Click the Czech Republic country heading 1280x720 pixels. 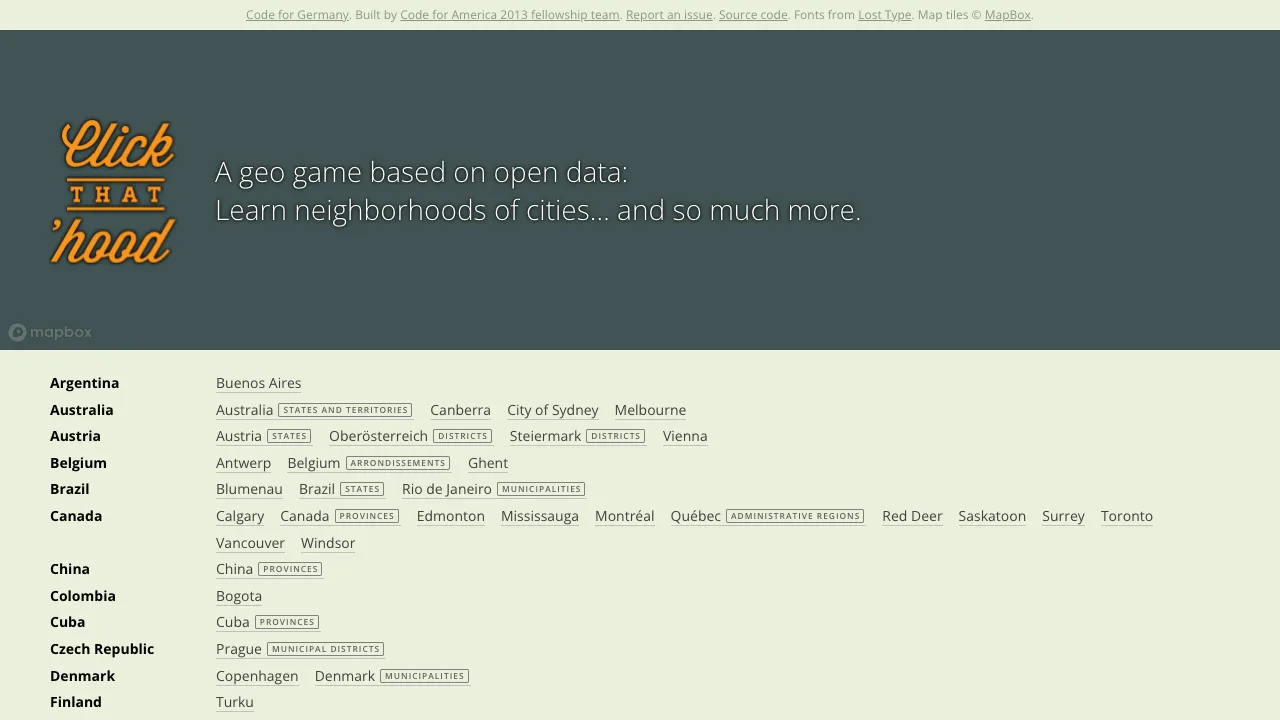click(x=102, y=649)
